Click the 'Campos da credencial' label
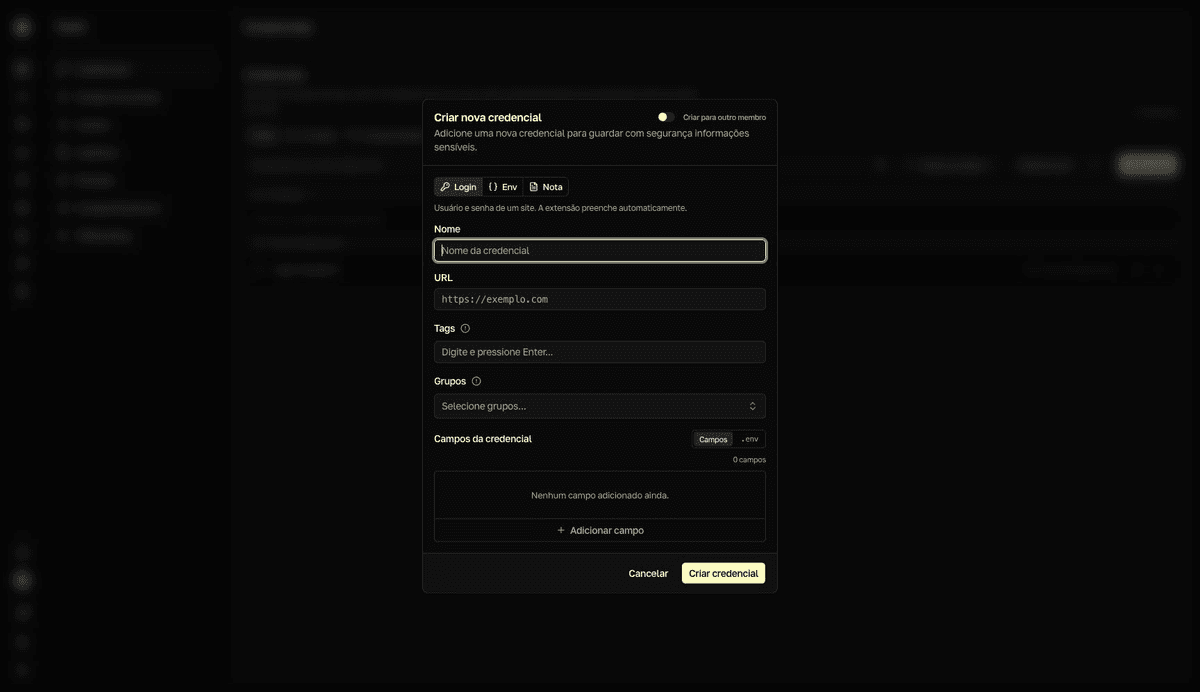The height and width of the screenshot is (692, 1200). tap(483, 439)
